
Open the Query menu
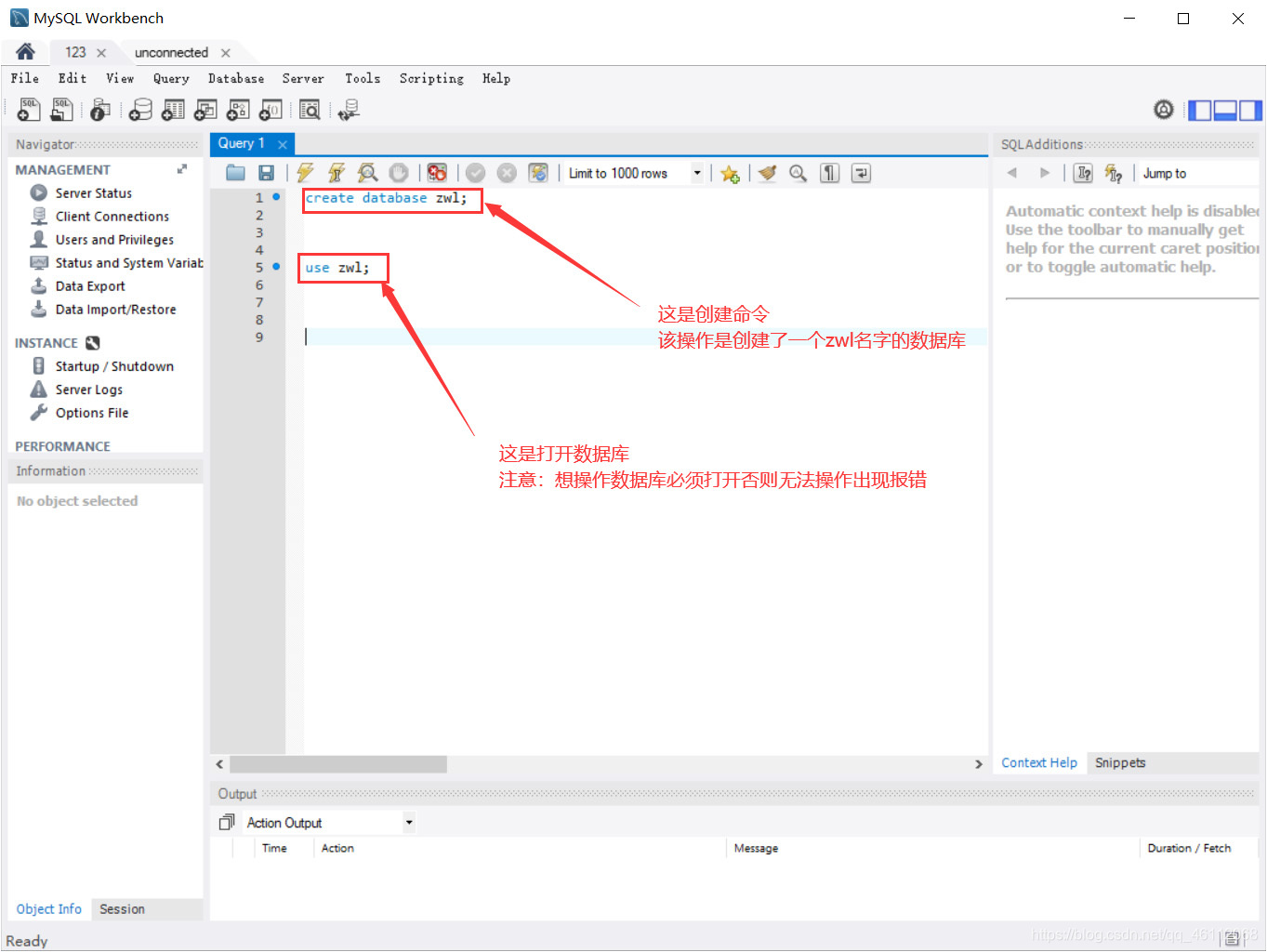click(171, 79)
